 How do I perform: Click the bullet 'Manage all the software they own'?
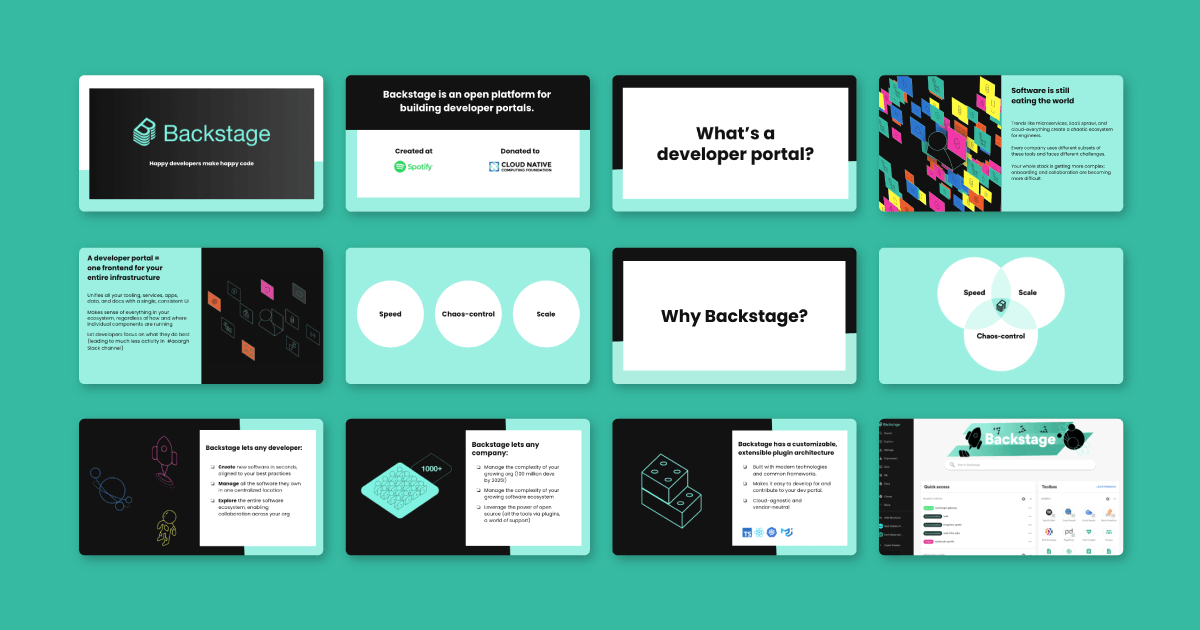tap(259, 489)
